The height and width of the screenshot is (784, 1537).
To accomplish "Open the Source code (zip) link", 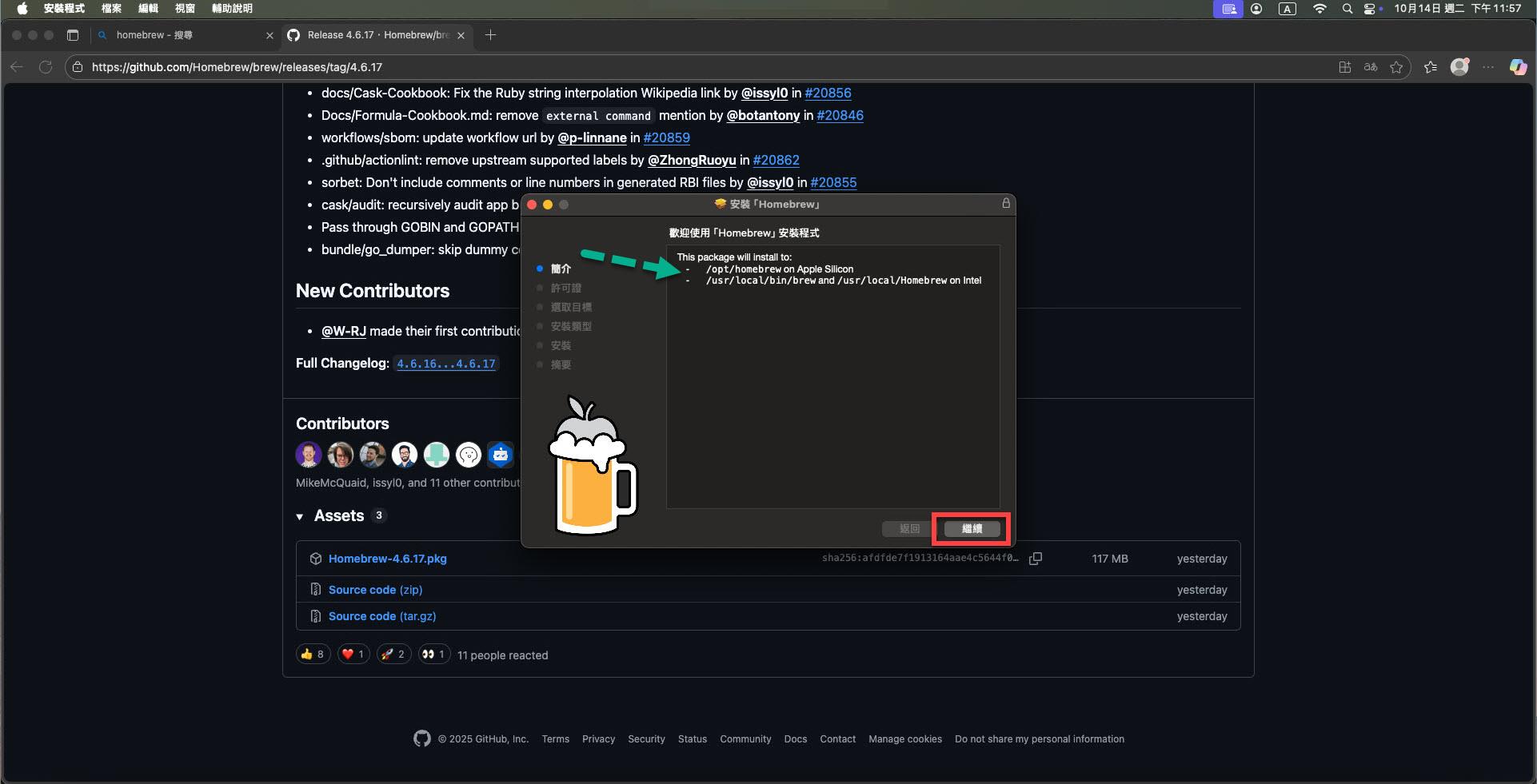I will [x=375, y=590].
